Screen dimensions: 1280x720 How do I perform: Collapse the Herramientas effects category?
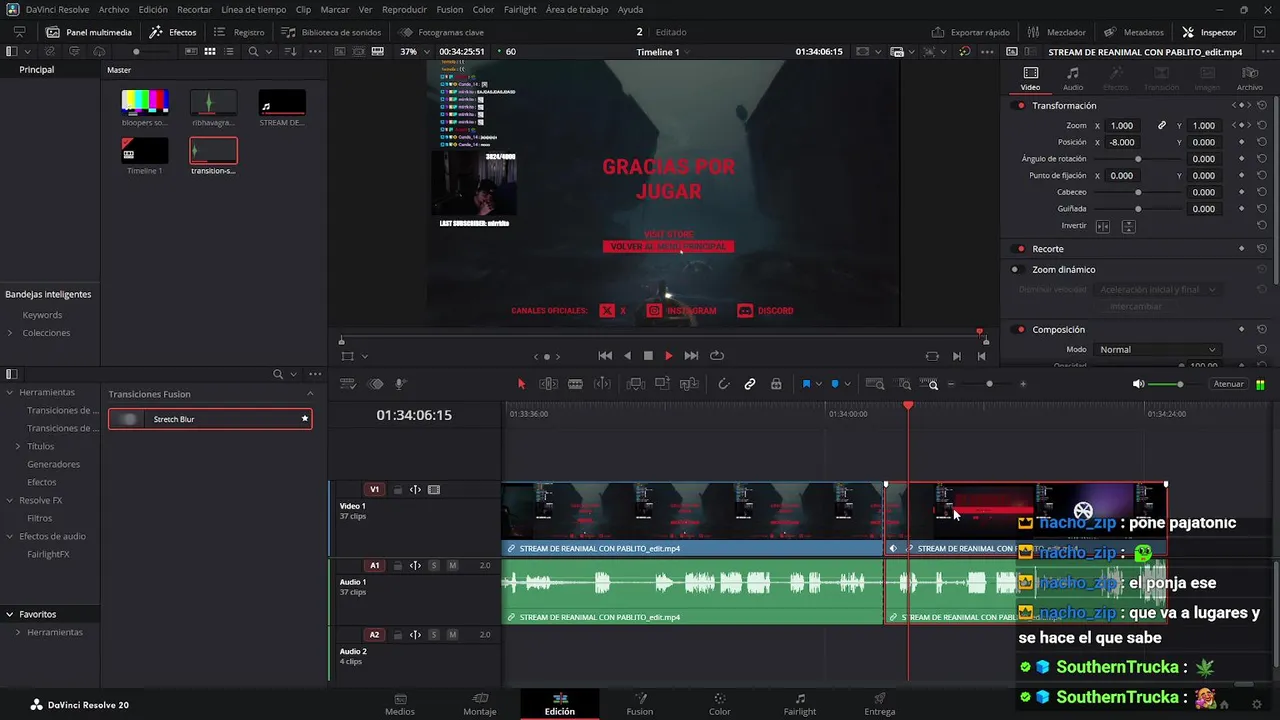10,392
